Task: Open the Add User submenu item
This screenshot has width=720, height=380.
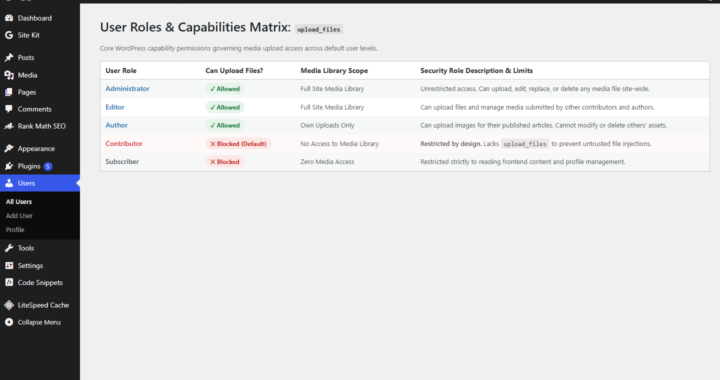Action: (x=19, y=216)
